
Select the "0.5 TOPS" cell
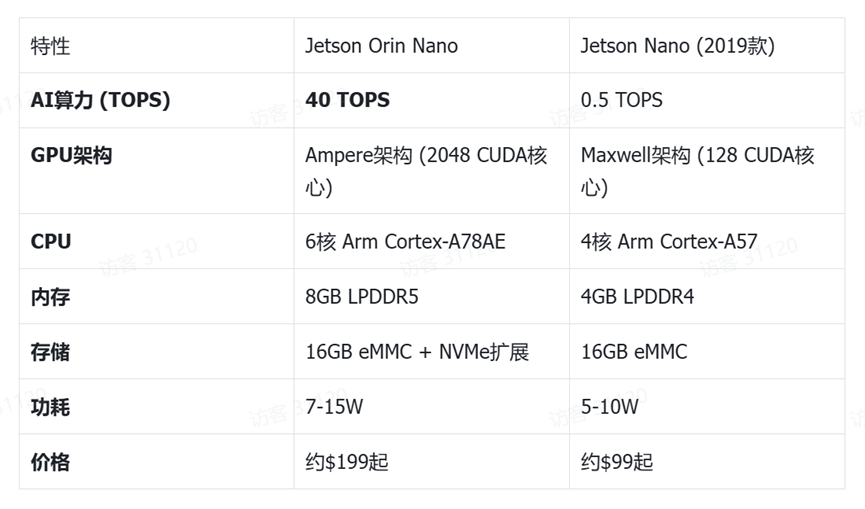(x=621, y=100)
